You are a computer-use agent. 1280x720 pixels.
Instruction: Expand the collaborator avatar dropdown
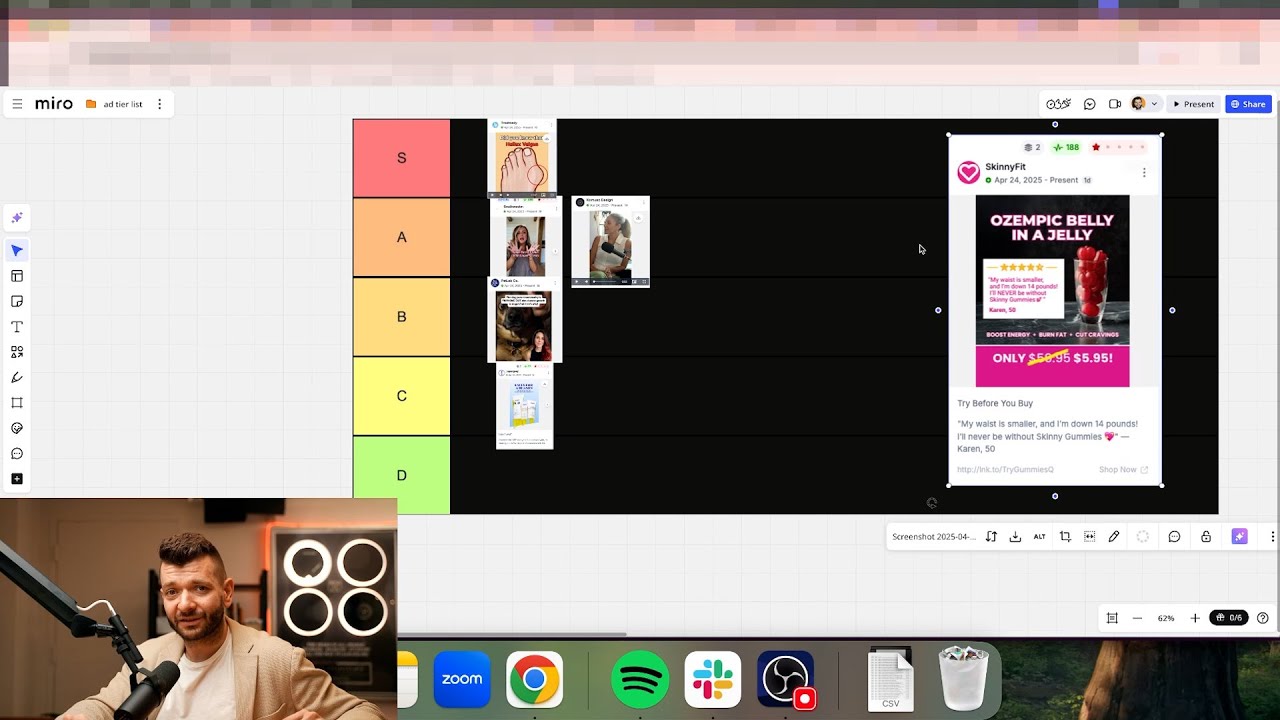pyautogui.click(x=1154, y=104)
